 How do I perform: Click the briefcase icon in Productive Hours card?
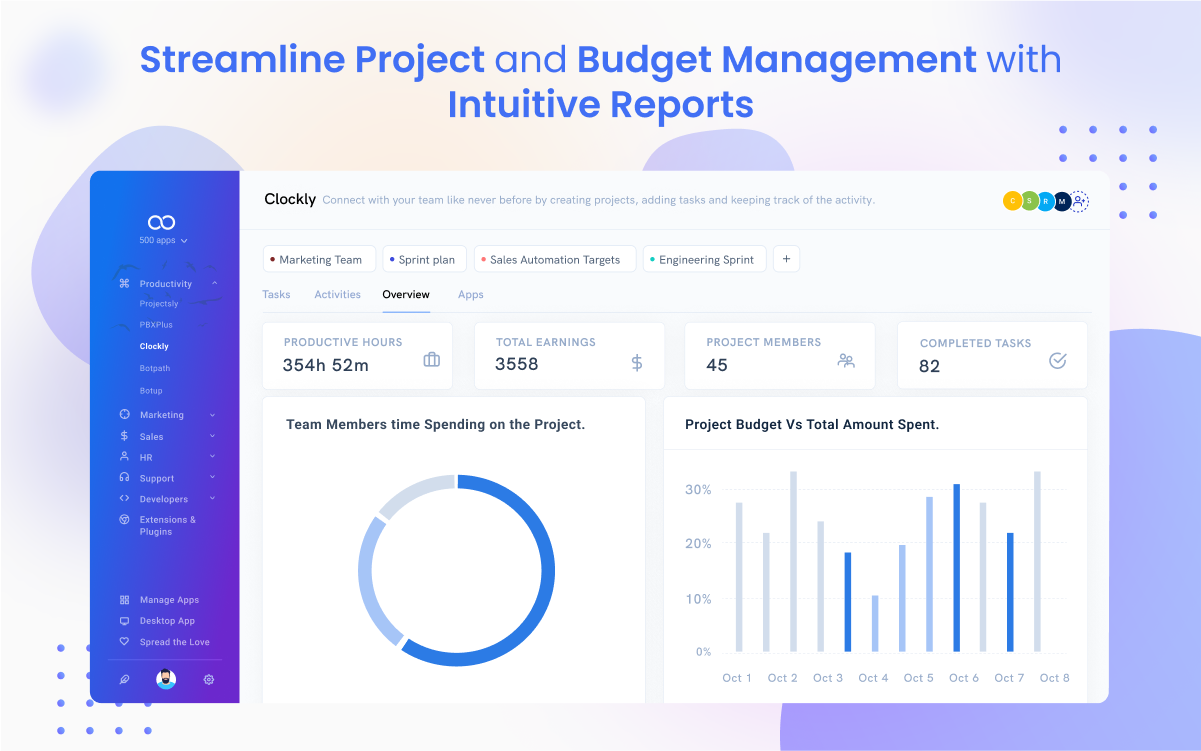point(431,360)
